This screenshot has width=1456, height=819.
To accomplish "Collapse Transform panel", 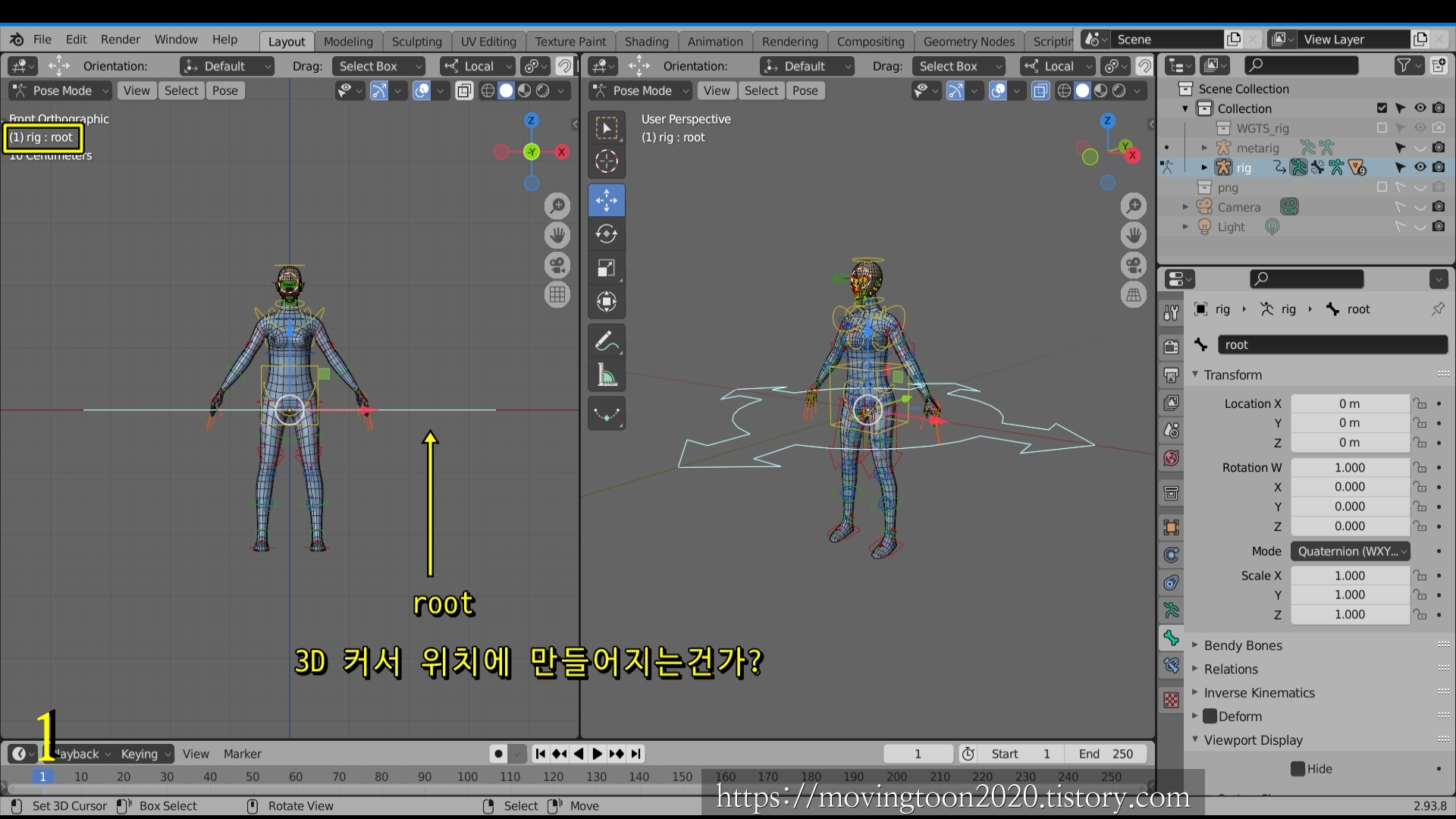I will click(x=1233, y=375).
